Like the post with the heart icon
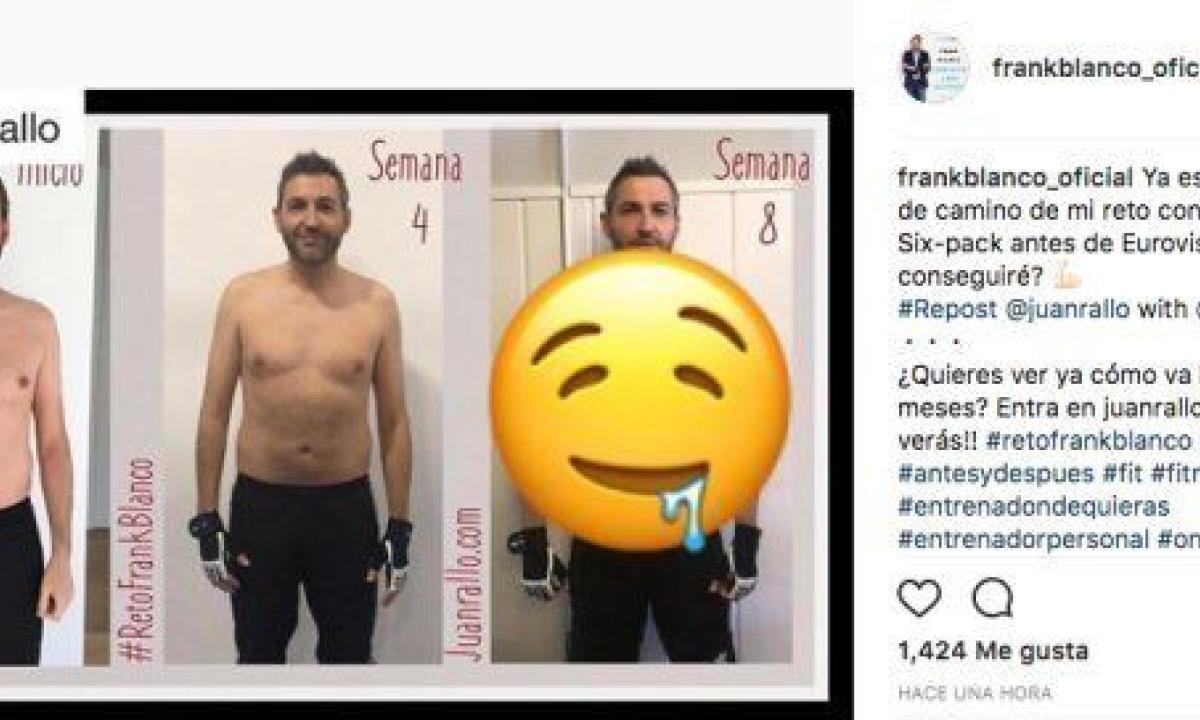 919,598
